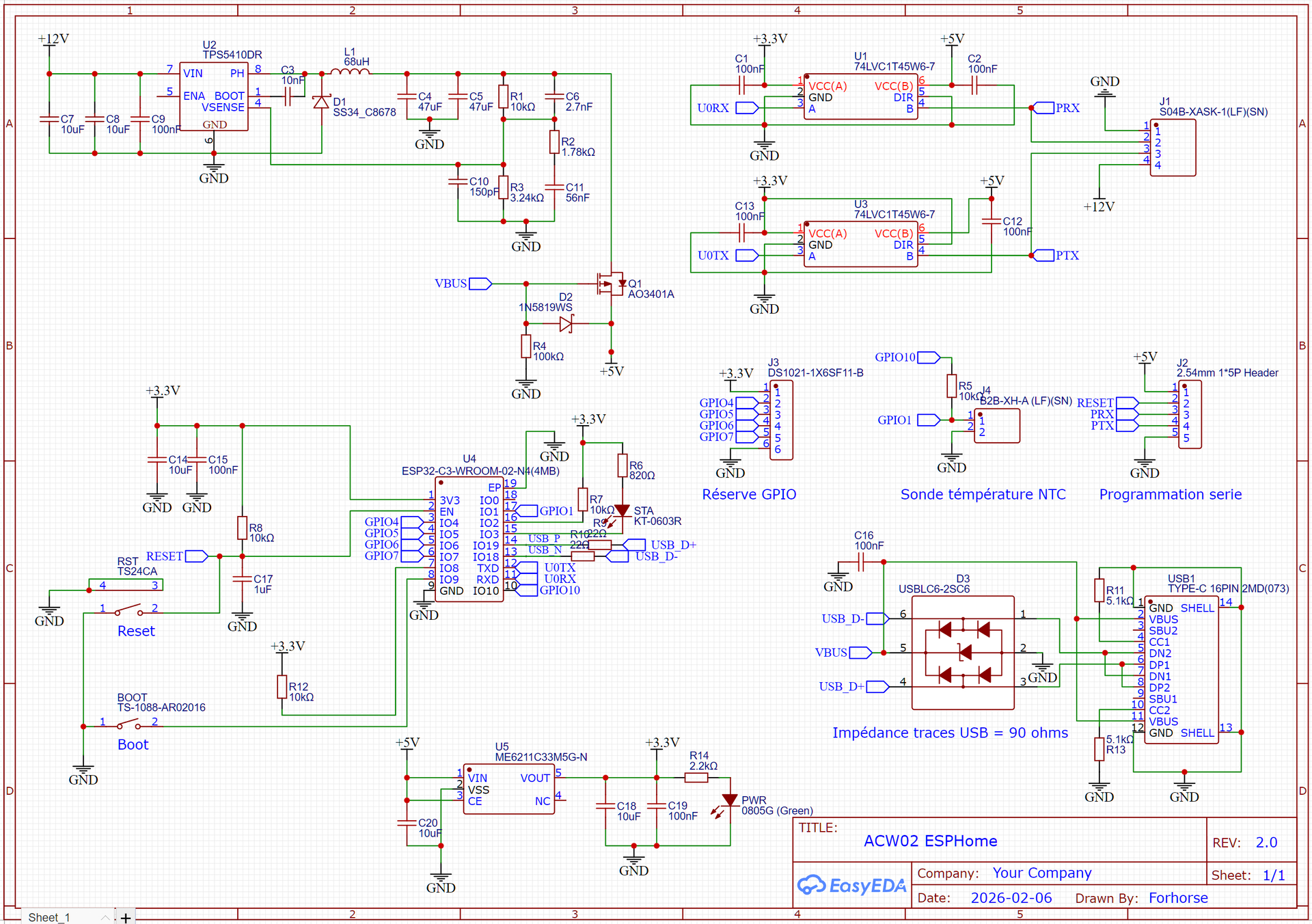Select the Forhorse drawn-by text
The height and width of the screenshot is (924, 1312).
(x=1177, y=898)
